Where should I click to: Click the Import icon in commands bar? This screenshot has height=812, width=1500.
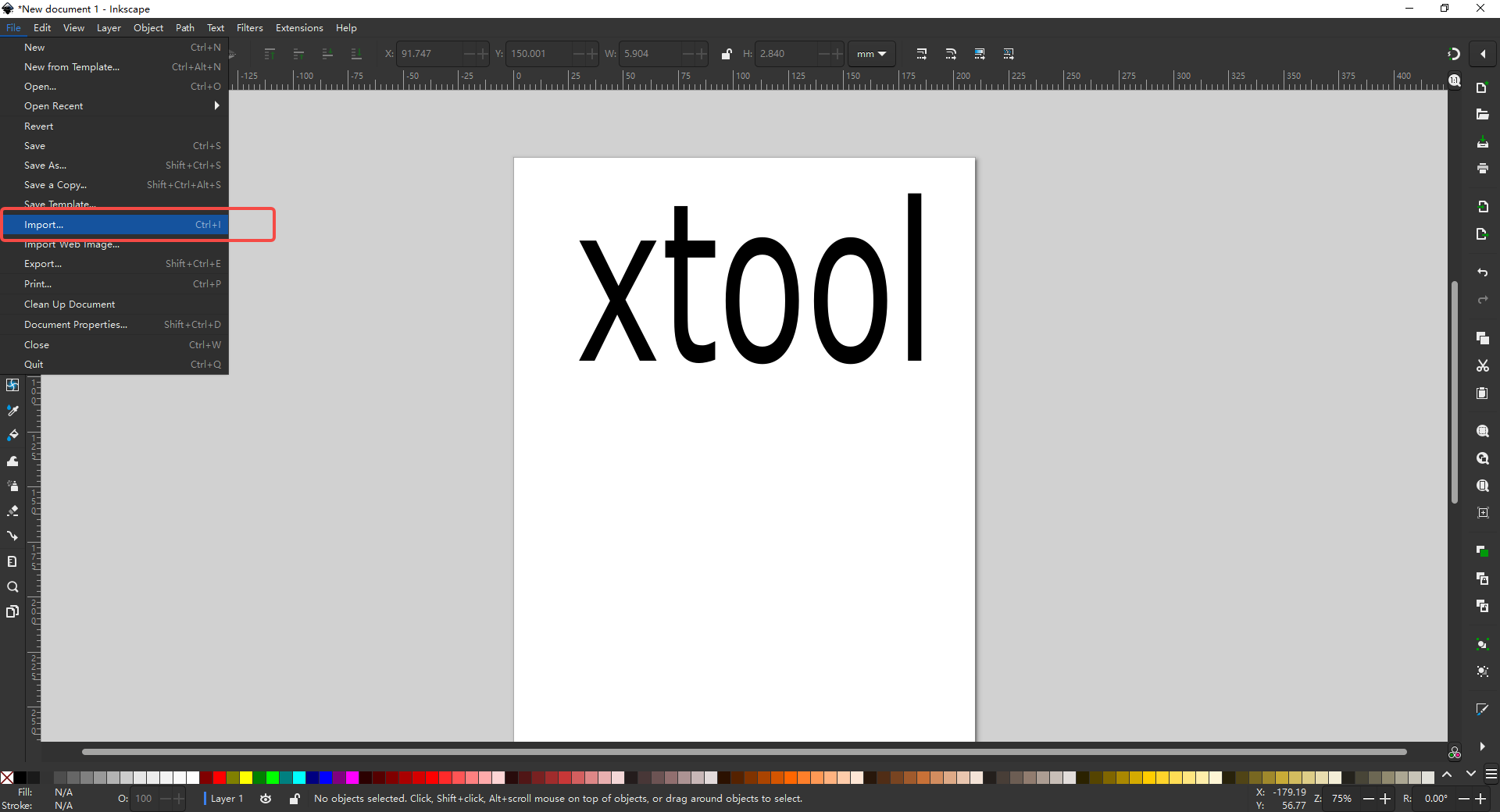coord(1482,206)
